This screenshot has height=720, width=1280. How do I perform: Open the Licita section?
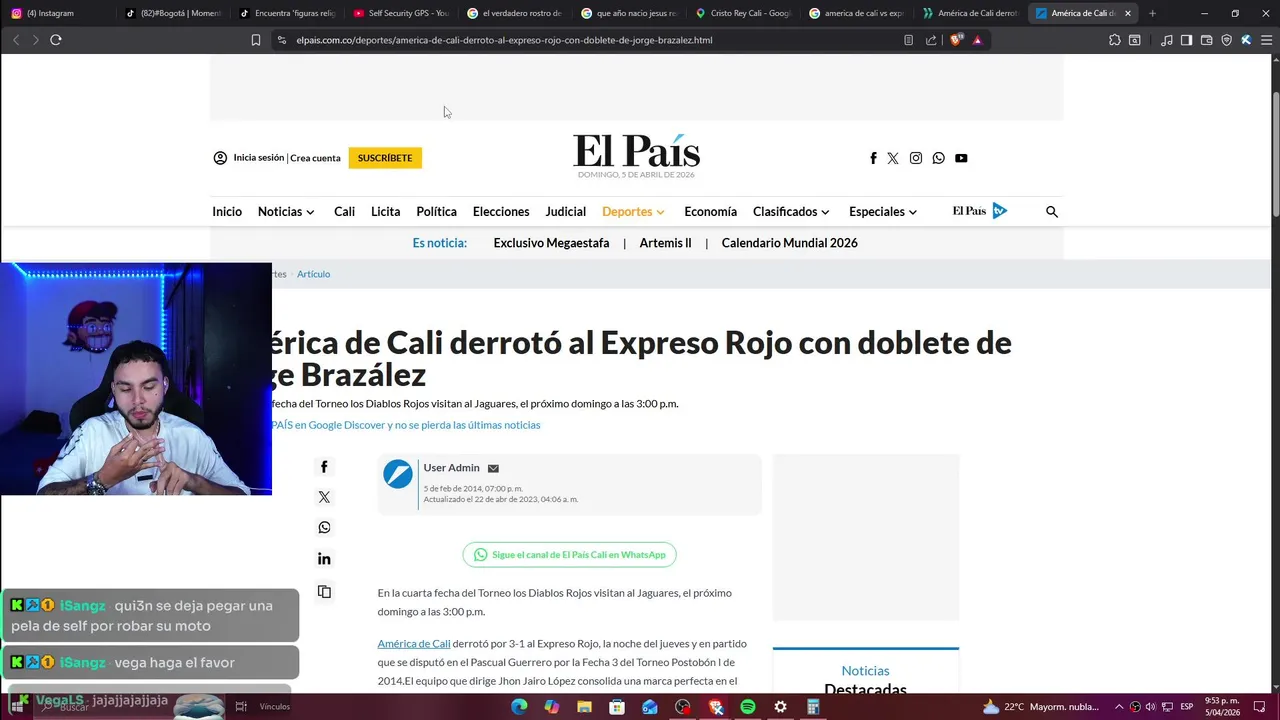click(x=385, y=212)
